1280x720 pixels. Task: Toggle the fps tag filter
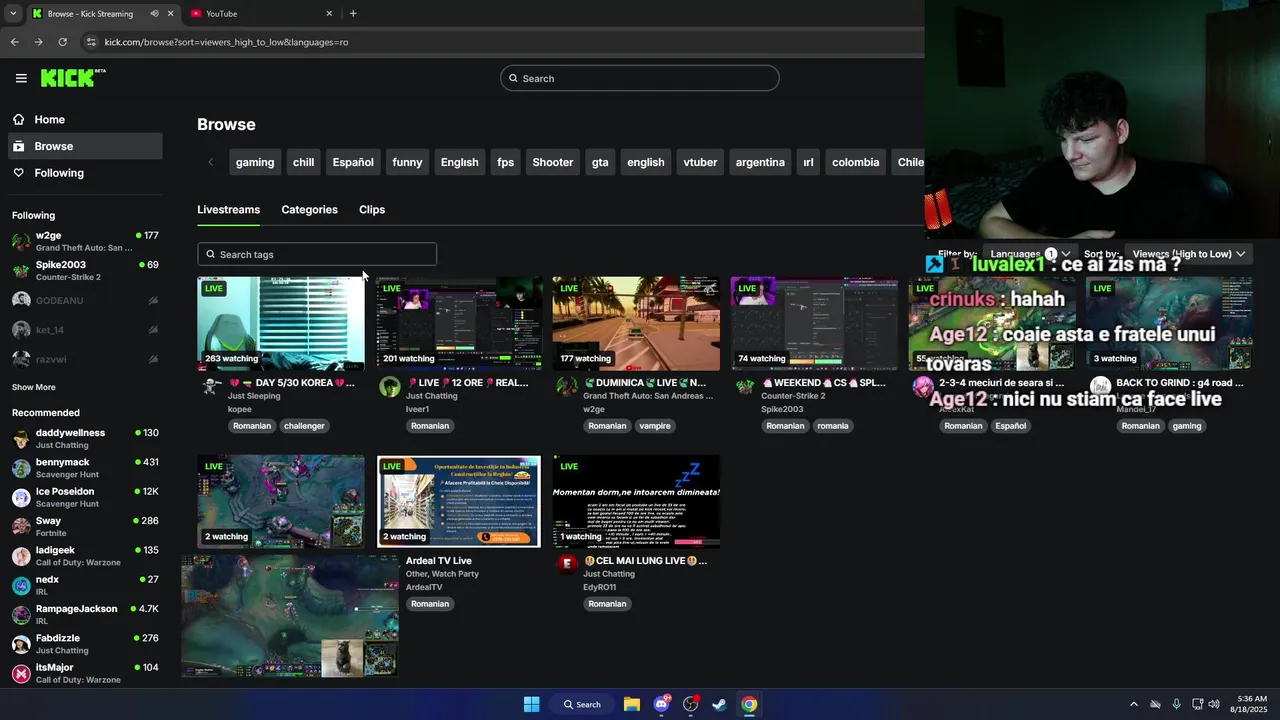(x=506, y=162)
